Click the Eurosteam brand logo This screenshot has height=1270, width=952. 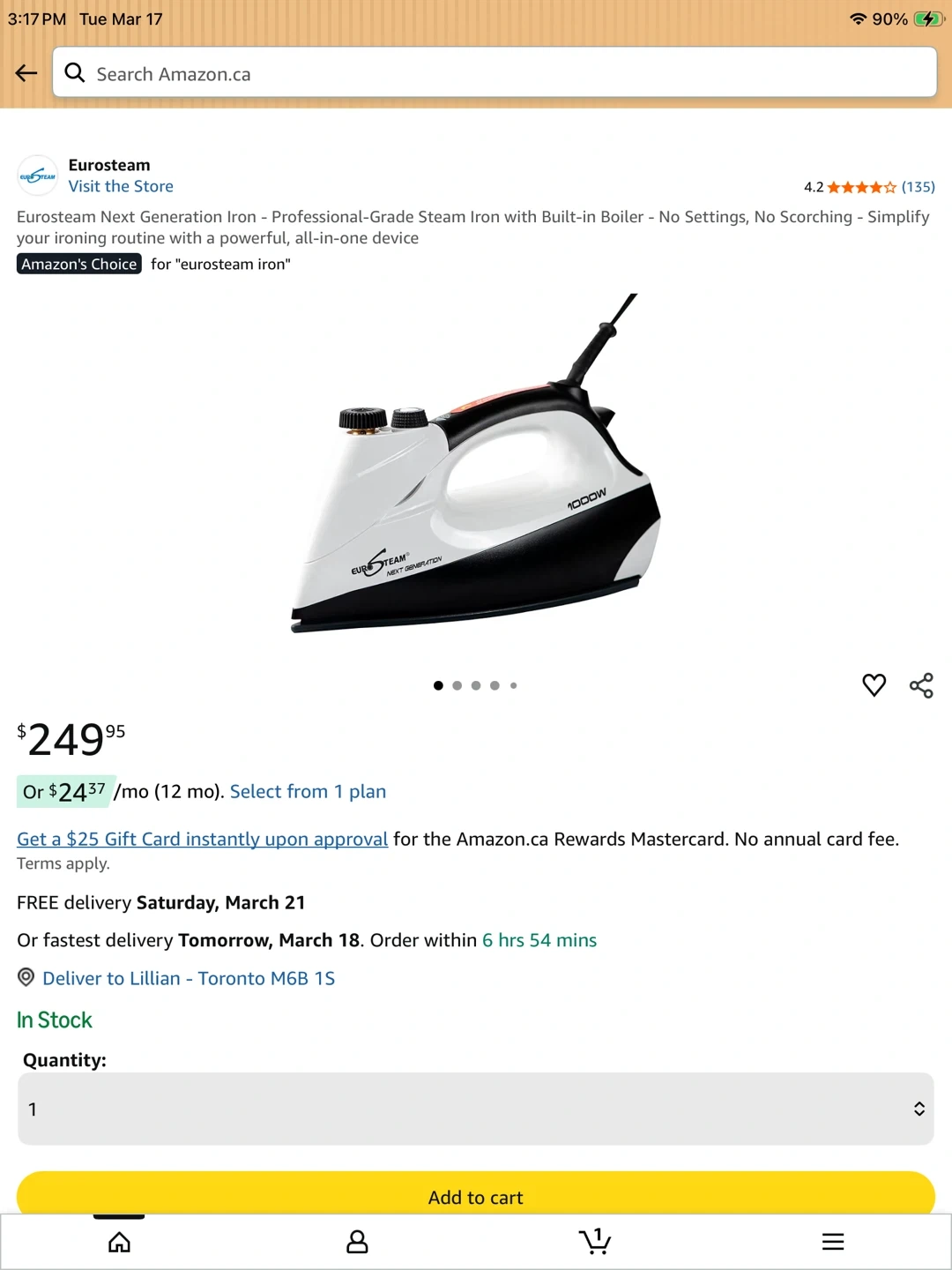pyautogui.click(x=37, y=176)
